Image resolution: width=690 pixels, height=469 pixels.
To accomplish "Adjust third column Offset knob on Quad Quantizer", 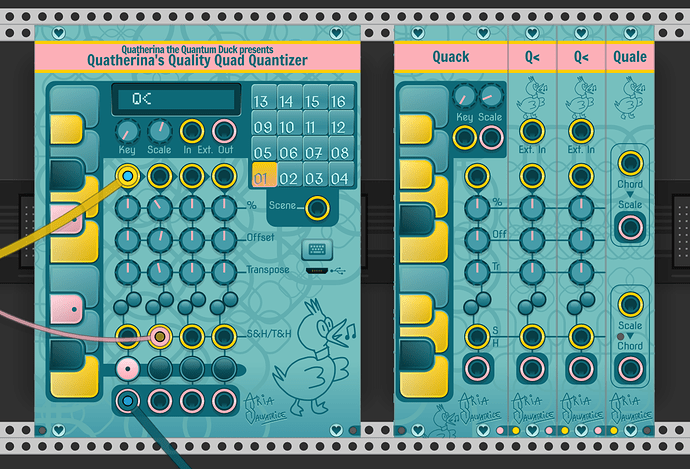I will (192, 240).
